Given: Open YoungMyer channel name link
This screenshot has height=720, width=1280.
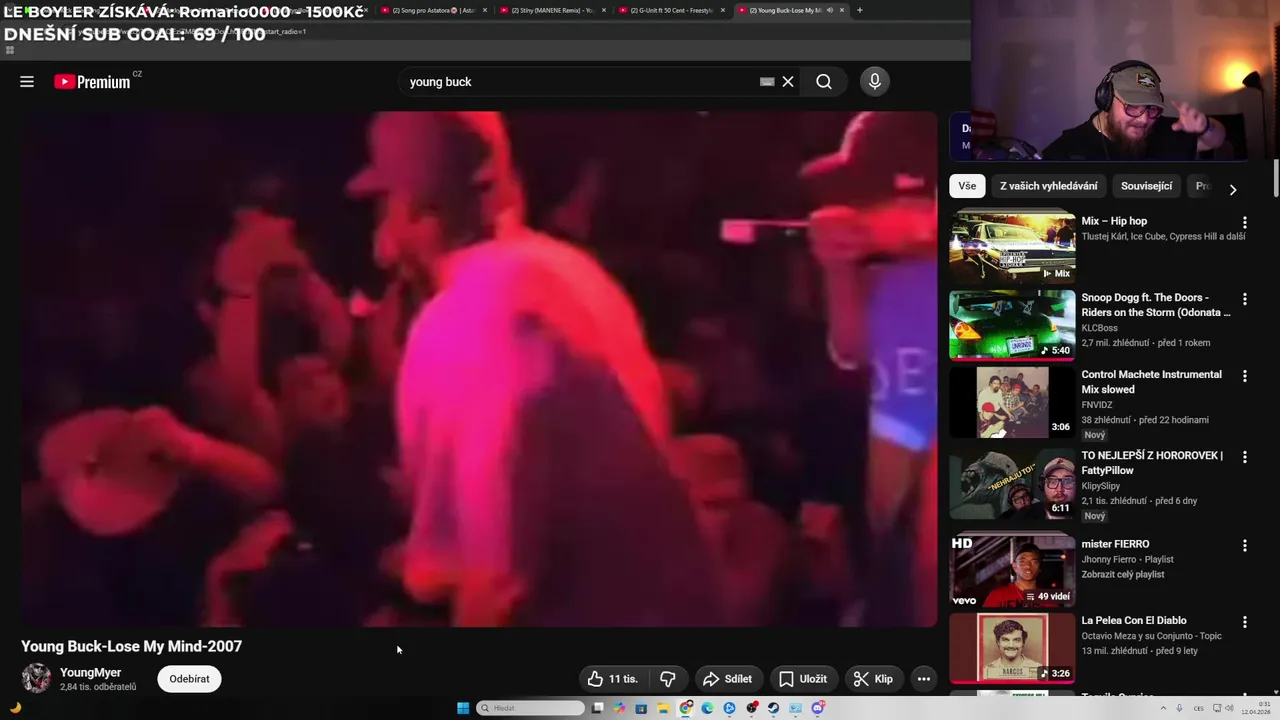Looking at the screenshot, I should pos(90,673).
